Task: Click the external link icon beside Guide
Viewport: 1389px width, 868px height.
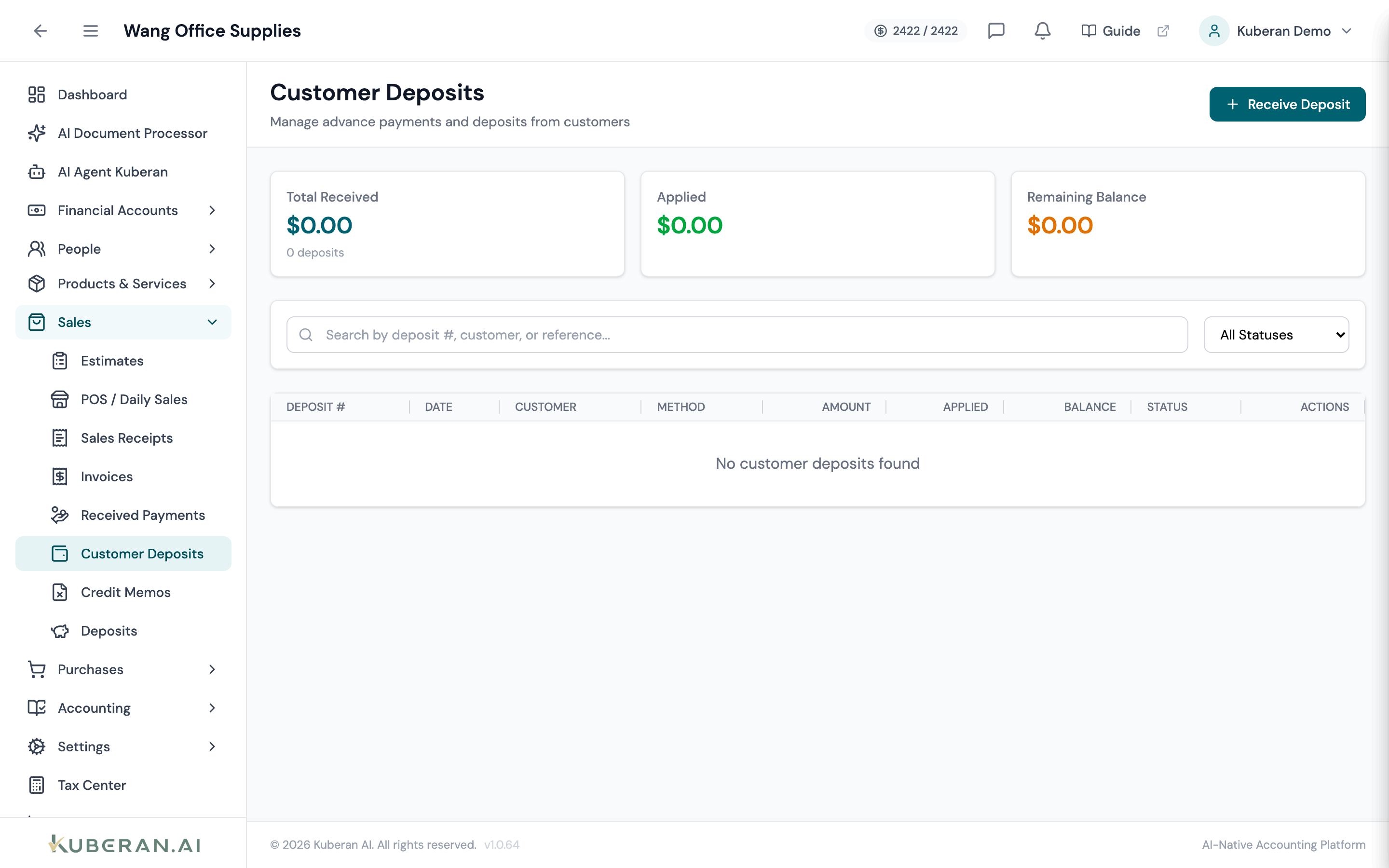Action: [x=1163, y=31]
